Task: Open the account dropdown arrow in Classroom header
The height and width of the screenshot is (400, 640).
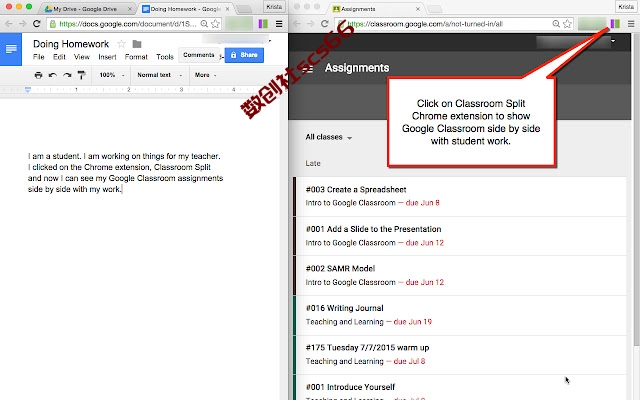Action: [x=613, y=41]
